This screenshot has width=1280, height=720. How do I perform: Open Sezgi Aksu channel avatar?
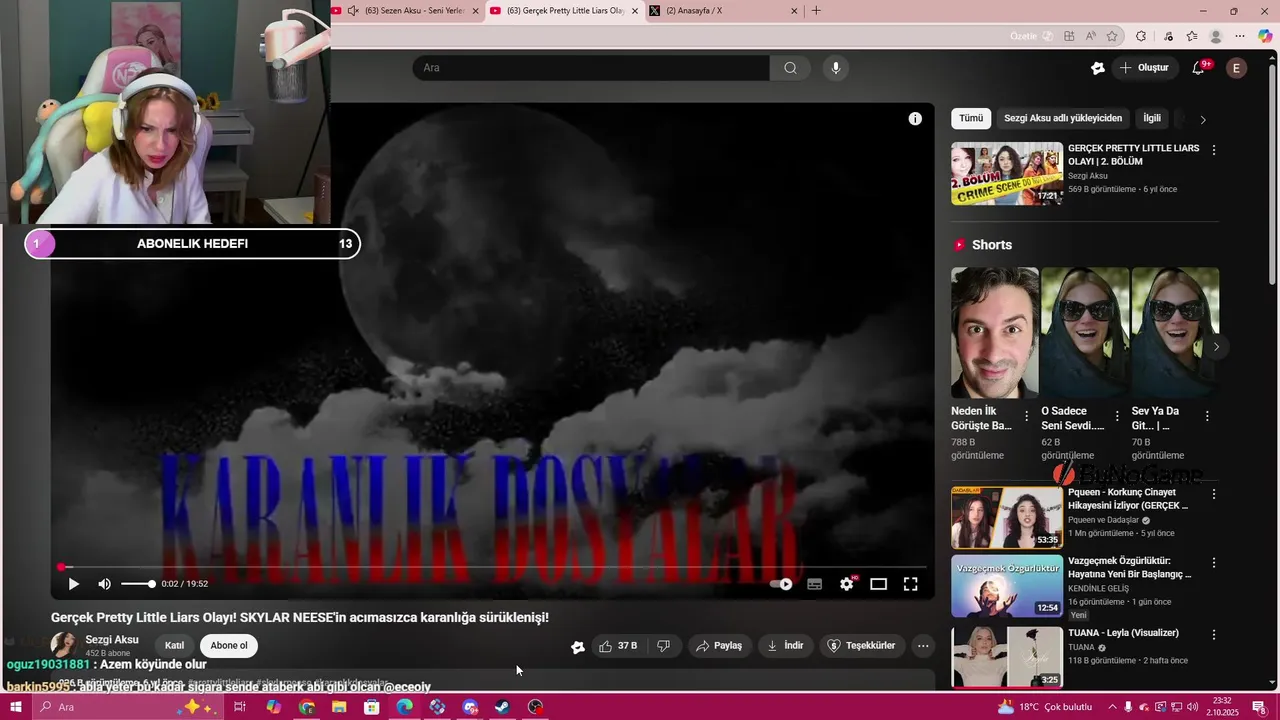click(x=64, y=645)
